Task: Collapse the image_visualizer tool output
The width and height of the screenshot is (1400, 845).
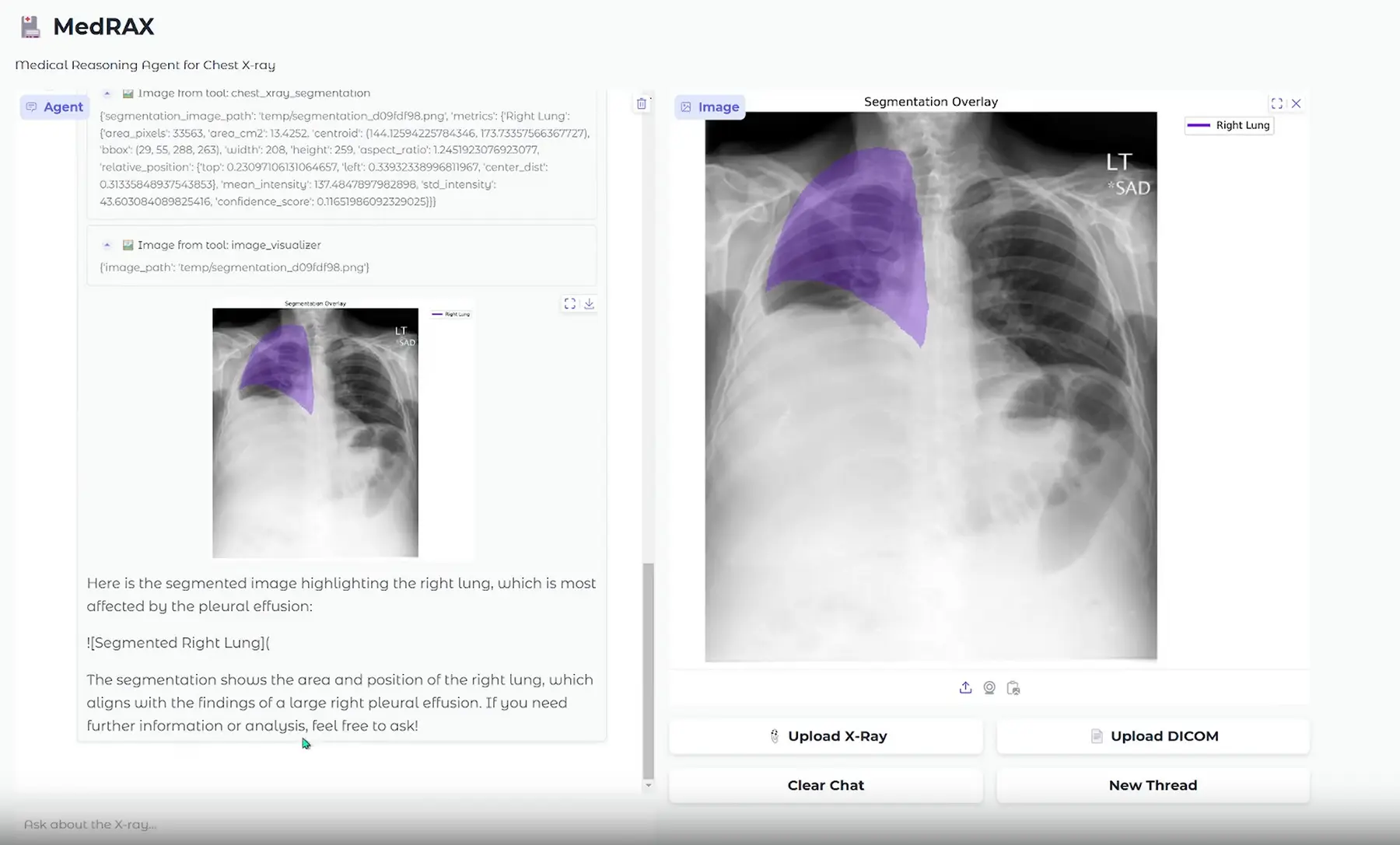Action: click(x=107, y=245)
